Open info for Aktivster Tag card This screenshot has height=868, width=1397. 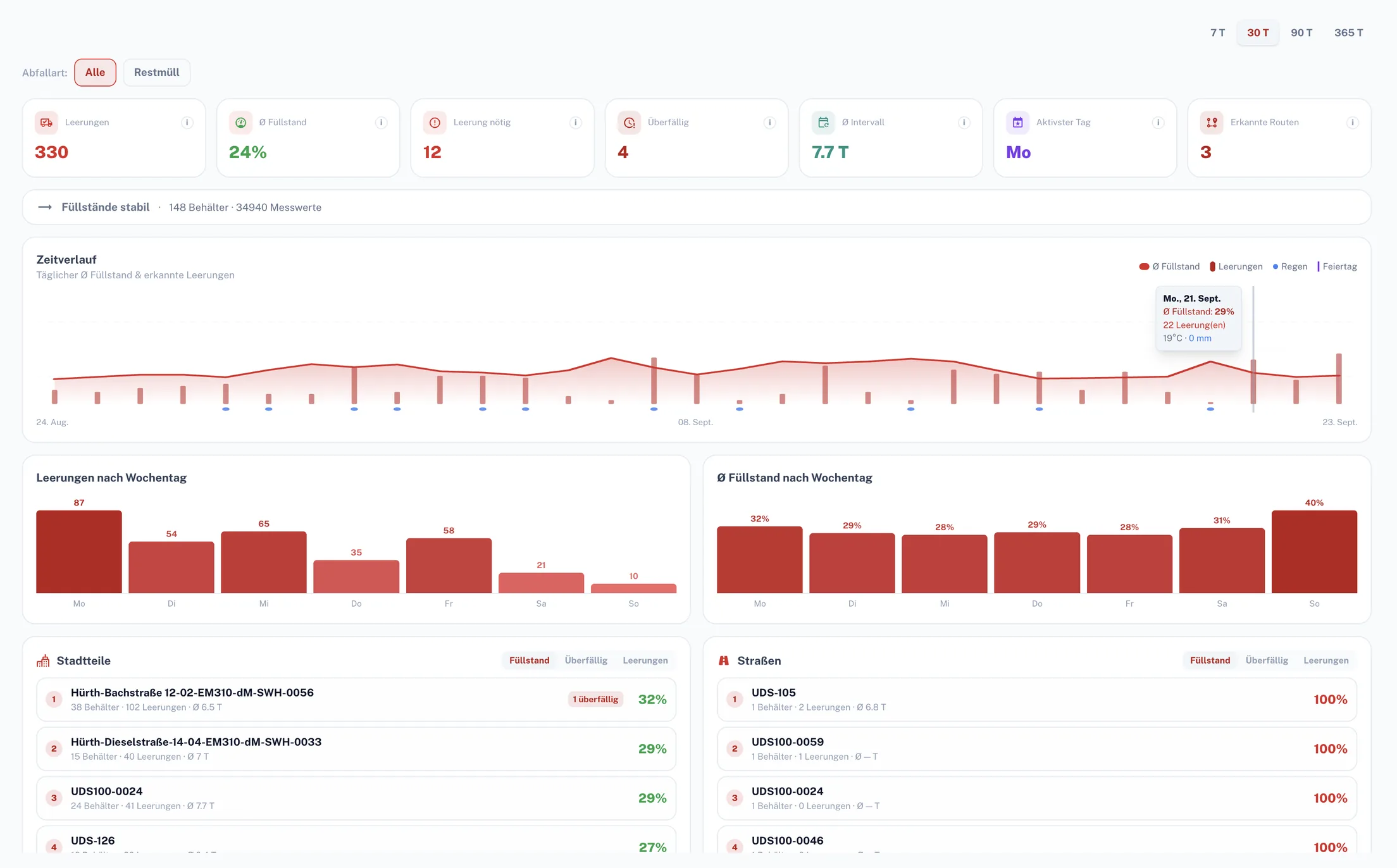1158,123
